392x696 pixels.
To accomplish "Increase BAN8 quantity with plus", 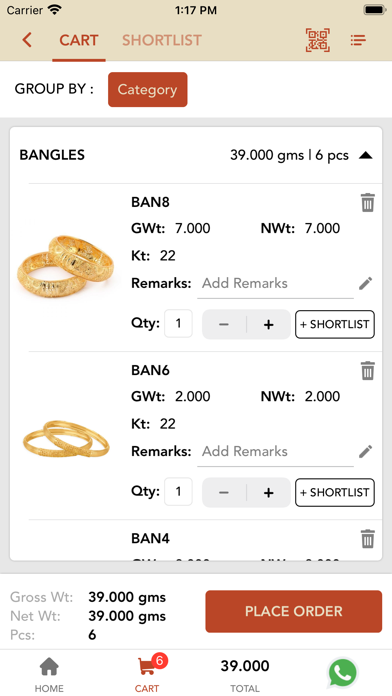I will 268,324.
